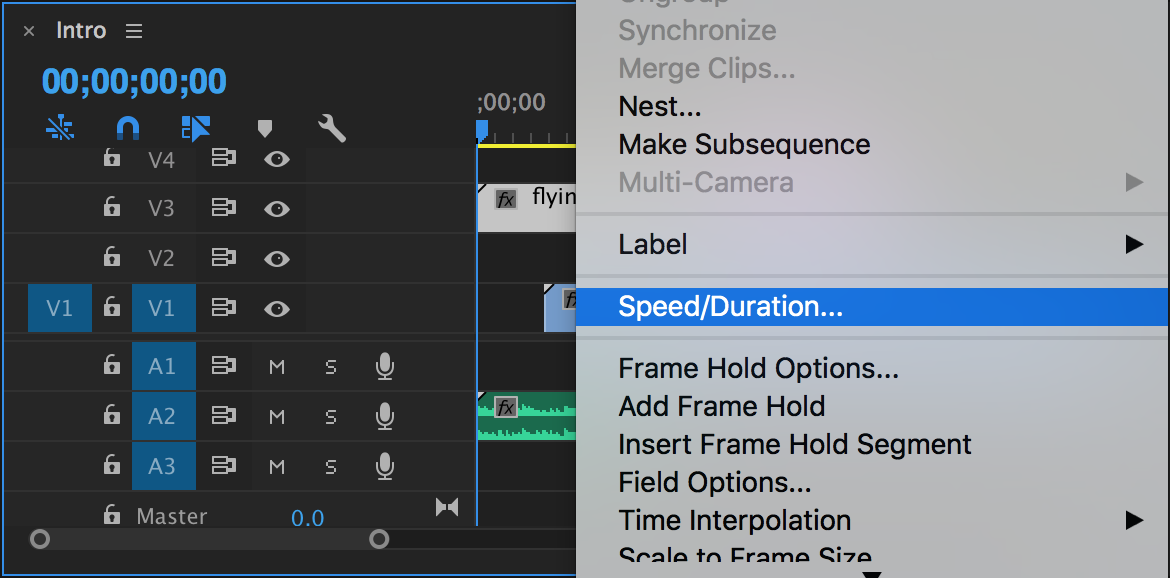Click the horizontal timeline scrollbar

pos(208,539)
